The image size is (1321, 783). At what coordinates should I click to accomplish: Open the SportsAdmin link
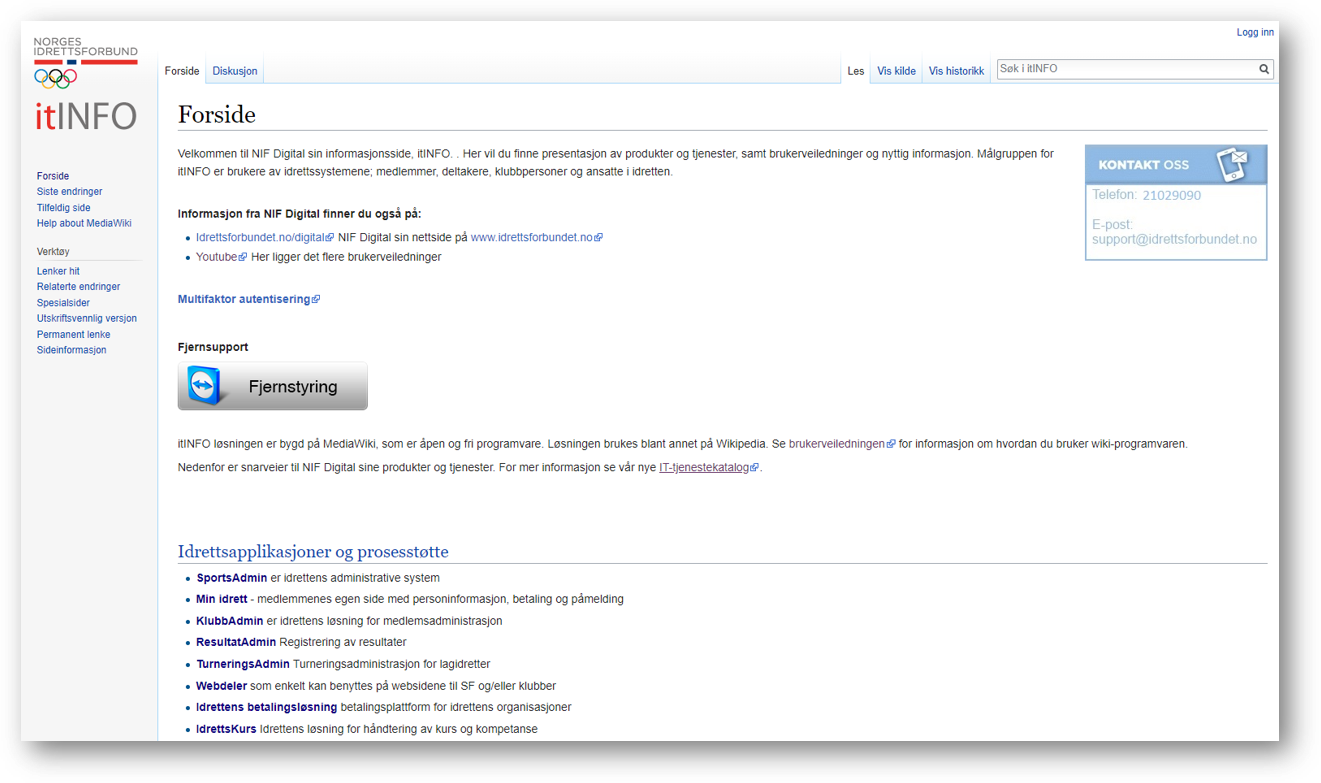(232, 578)
